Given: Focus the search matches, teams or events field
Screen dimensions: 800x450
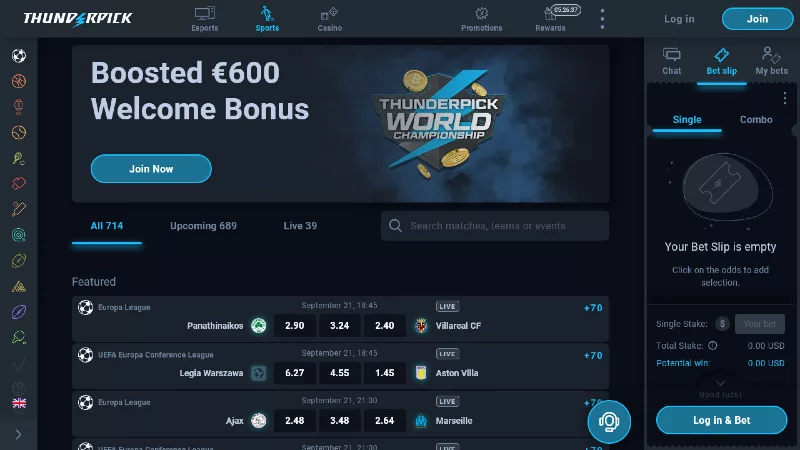Looking at the screenshot, I should click(x=494, y=226).
